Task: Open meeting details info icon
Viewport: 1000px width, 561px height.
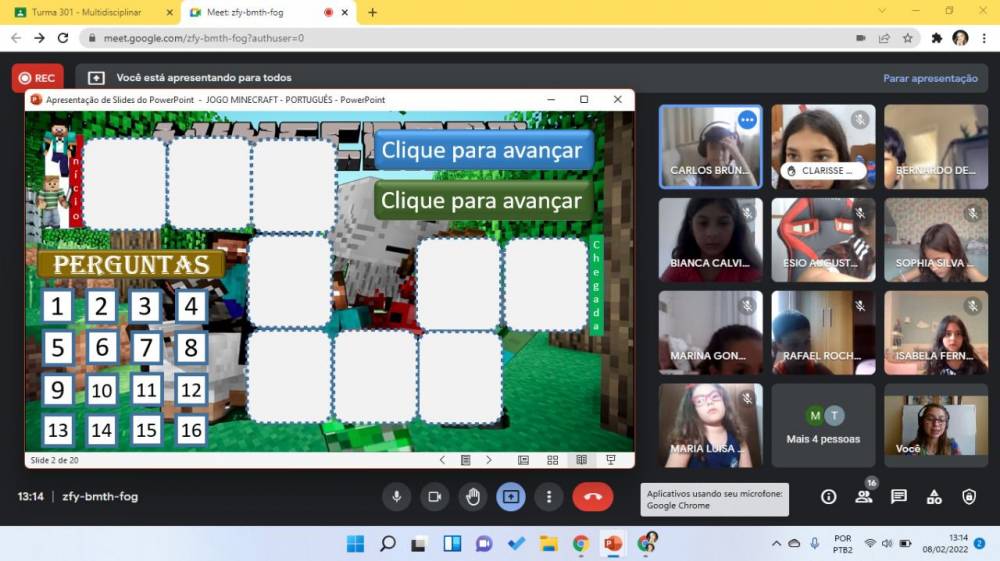Action: coord(828,496)
